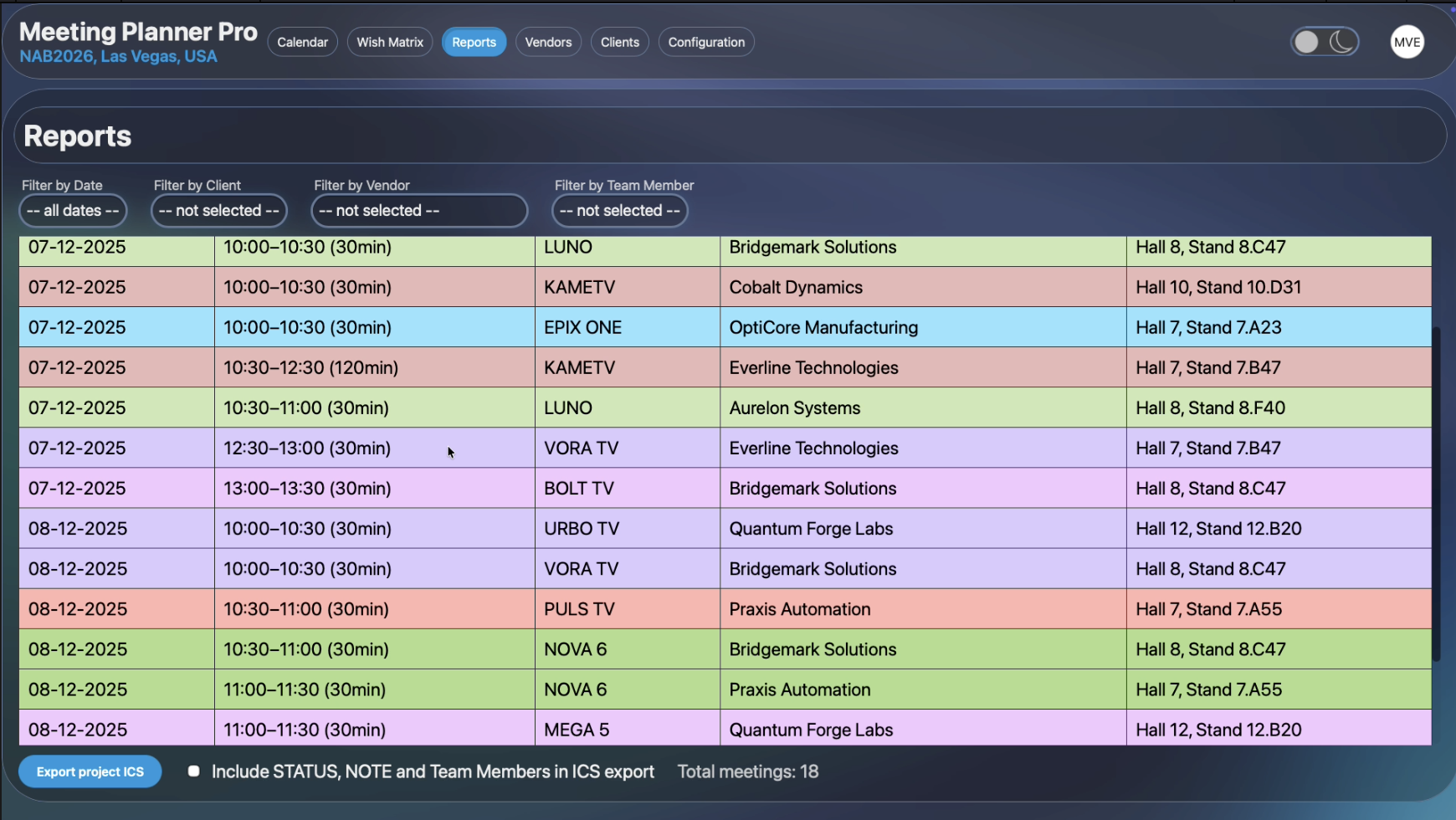Open the Filter by Team Member dropdown
1456x820 pixels.
click(x=620, y=211)
